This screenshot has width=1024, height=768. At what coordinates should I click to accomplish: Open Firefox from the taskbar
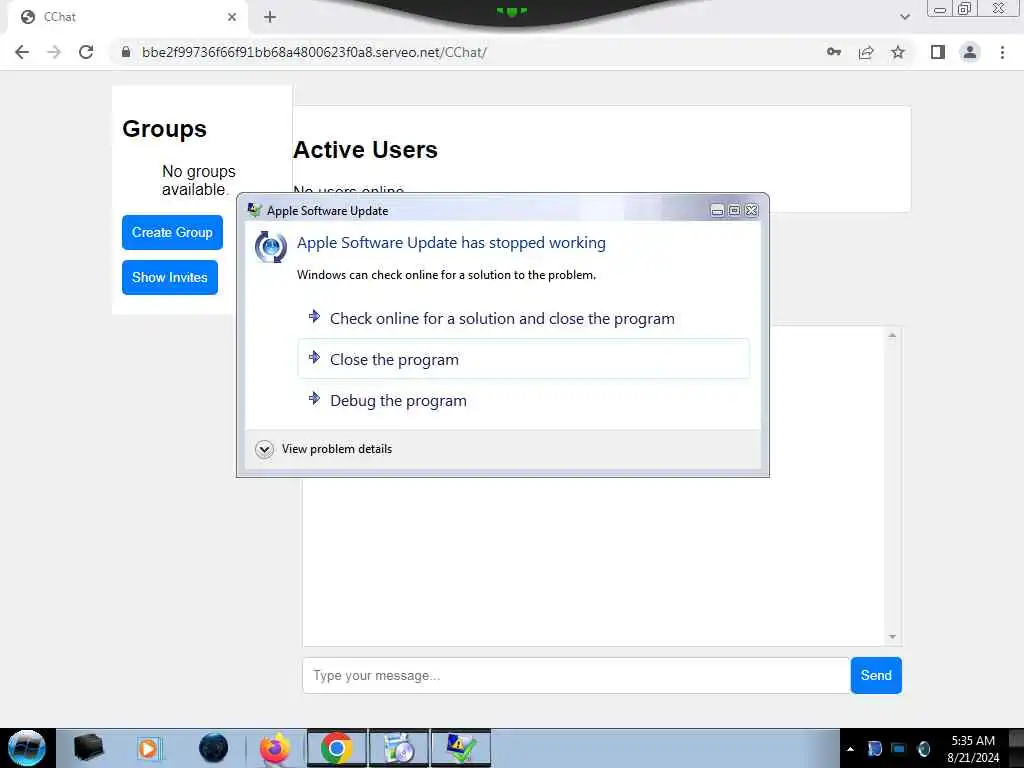(275, 748)
